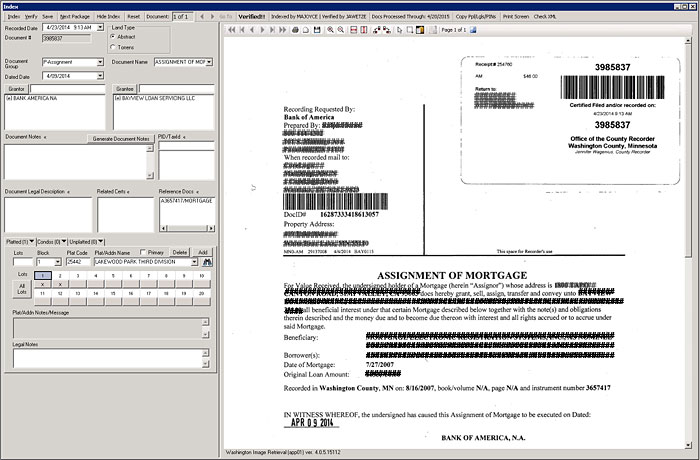Click the Lots input field
The image size is (700, 460).
coord(23,262)
